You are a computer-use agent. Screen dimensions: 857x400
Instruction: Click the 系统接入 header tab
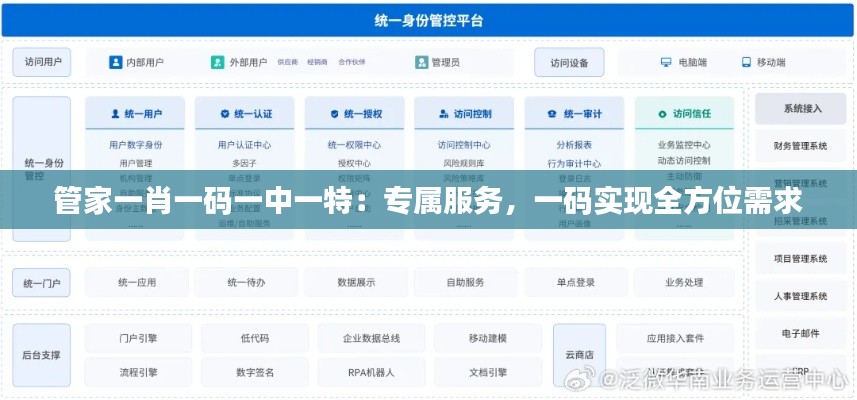(x=802, y=108)
